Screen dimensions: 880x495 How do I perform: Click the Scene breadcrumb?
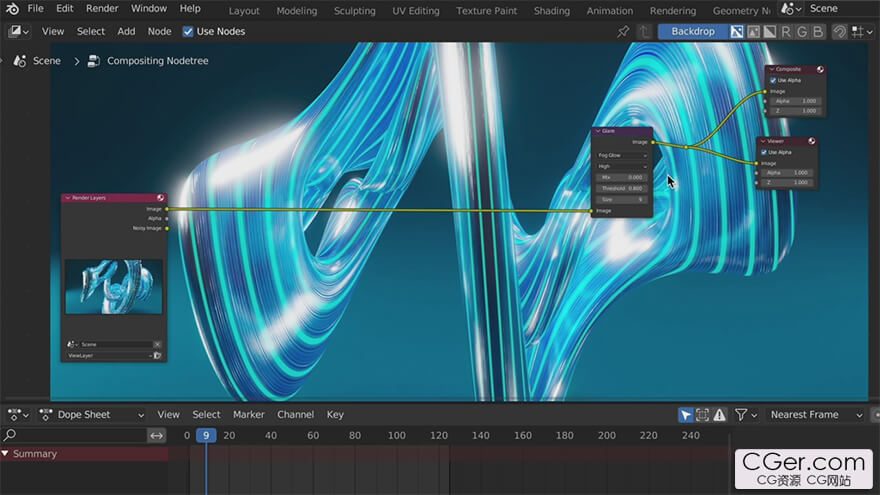[37, 61]
